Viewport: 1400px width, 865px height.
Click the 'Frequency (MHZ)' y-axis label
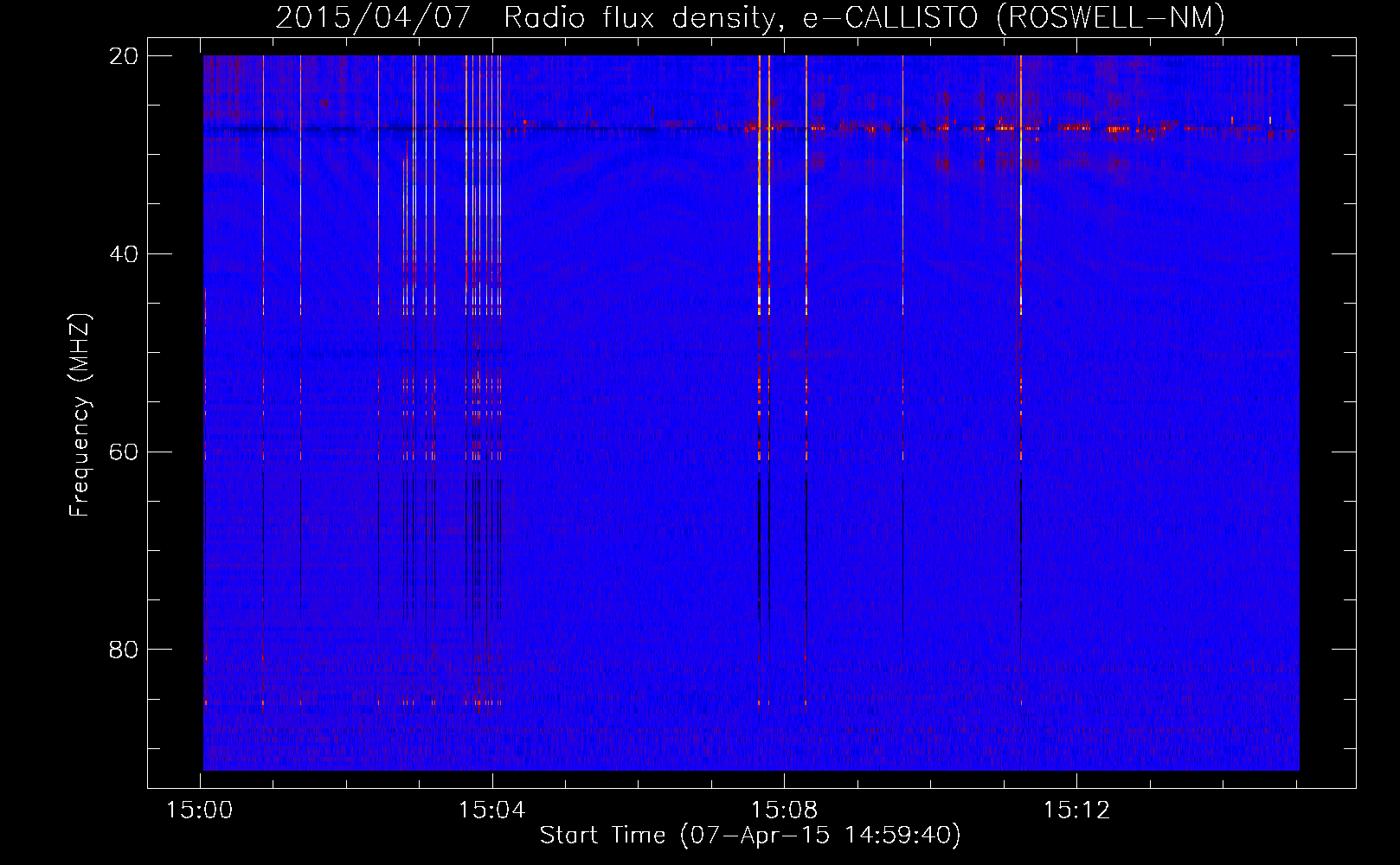(79, 414)
